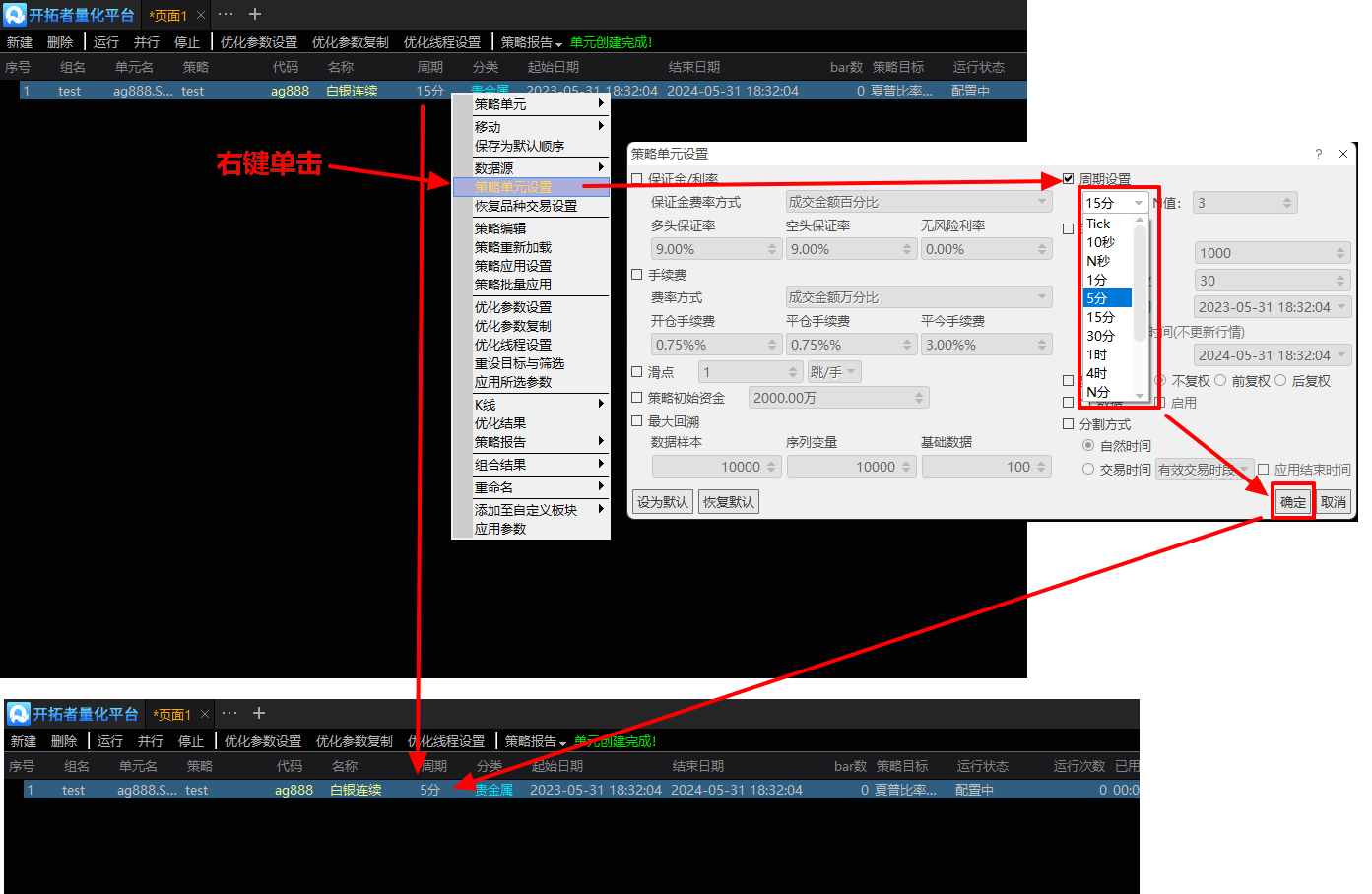The height and width of the screenshot is (894, 1372).
Task: Open the 跳/手 slippage unit dropdown
Action: click(834, 372)
